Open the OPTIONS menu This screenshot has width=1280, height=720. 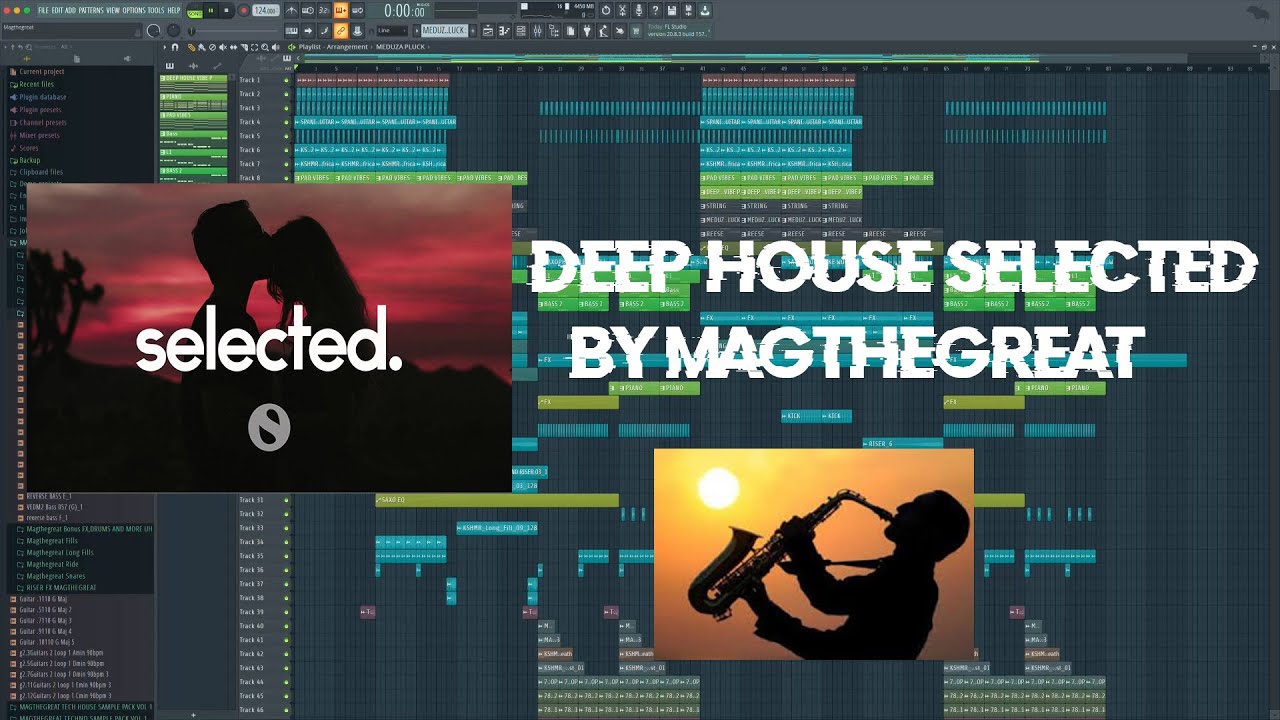coord(134,10)
